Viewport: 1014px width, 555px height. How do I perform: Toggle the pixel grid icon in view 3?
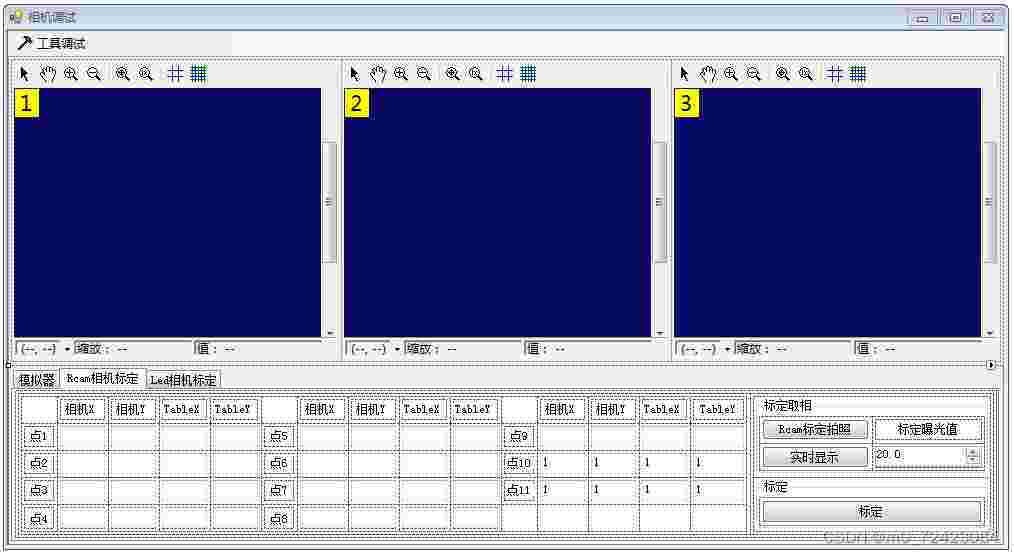pos(835,74)
